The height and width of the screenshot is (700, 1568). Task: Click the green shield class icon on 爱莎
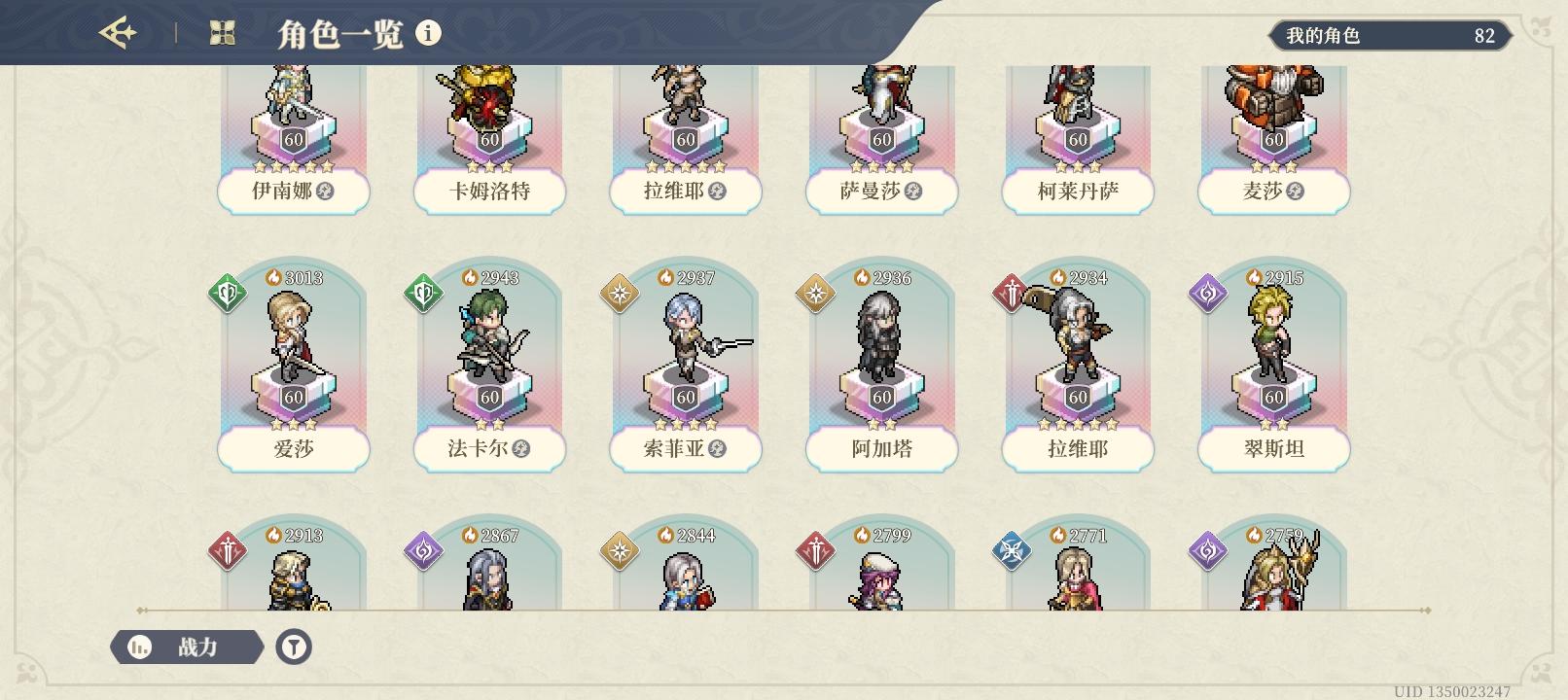point(228,293)
